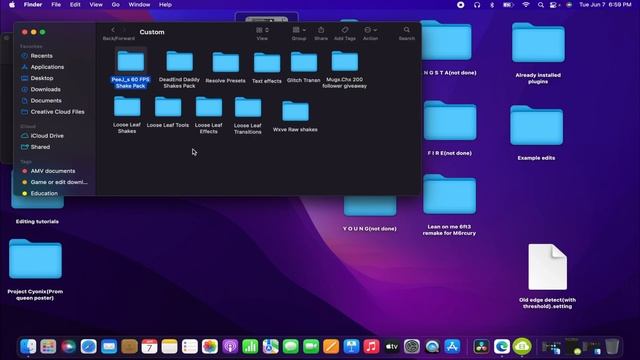Click the date and time in menu bar
640x360 pixels.
point(605,5)
